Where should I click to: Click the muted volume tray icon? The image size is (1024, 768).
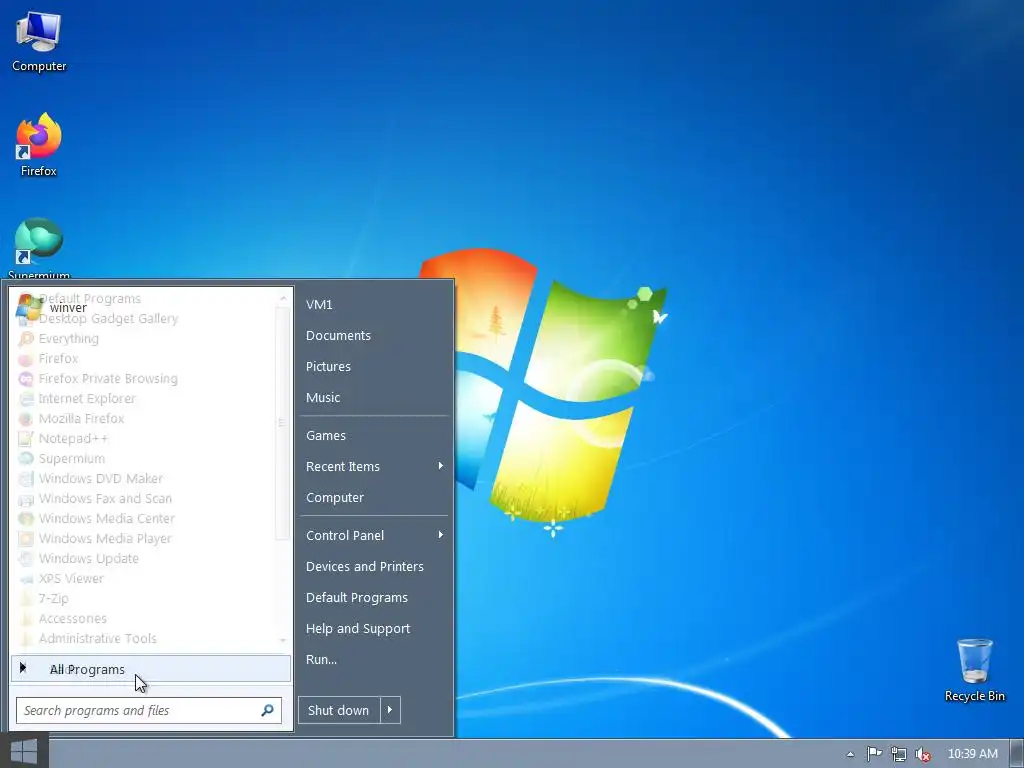[x=923, y=754]
